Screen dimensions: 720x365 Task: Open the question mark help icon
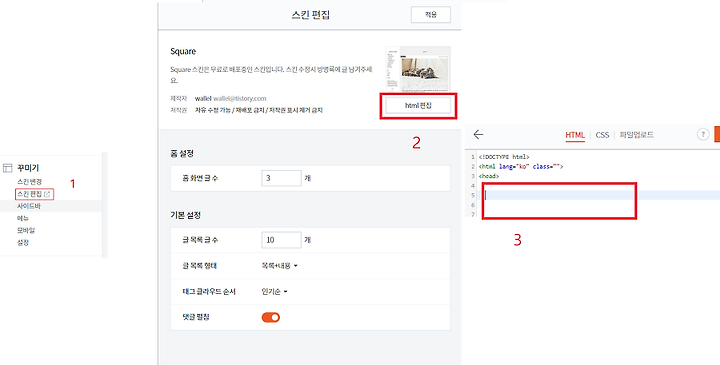703,134
